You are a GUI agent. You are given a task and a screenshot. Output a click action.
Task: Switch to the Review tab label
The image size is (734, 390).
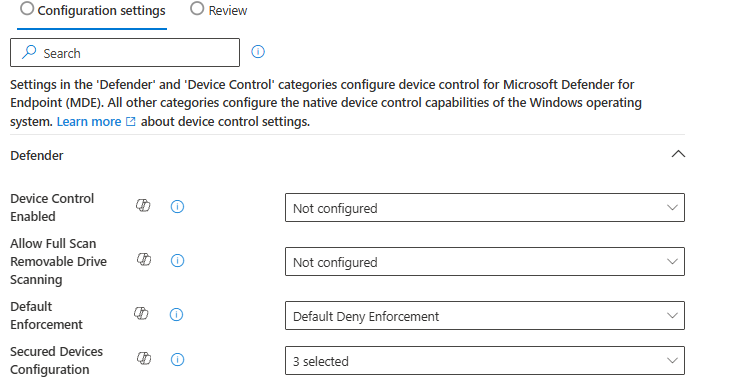(228, 10)
